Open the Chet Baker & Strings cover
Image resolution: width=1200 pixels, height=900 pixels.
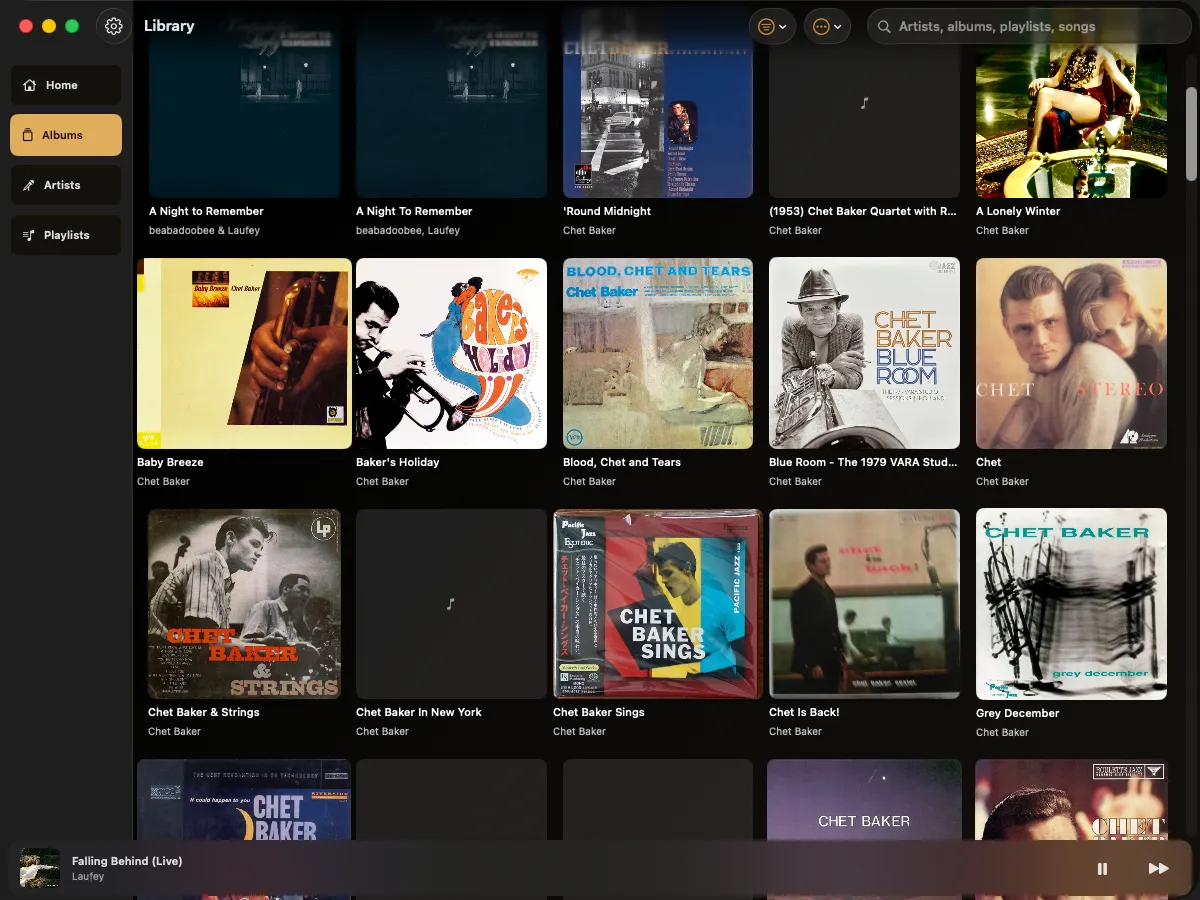[x=244, y=604]
